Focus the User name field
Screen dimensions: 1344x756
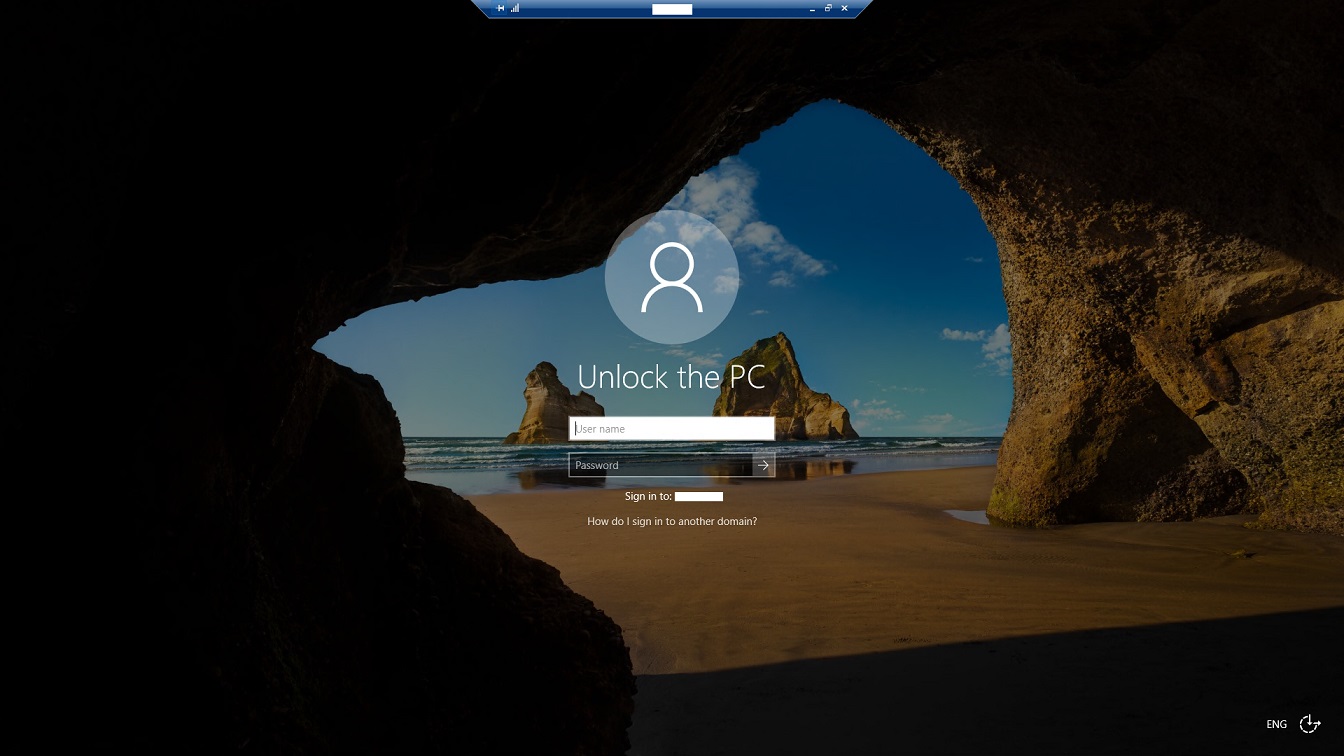click(672, 429)
